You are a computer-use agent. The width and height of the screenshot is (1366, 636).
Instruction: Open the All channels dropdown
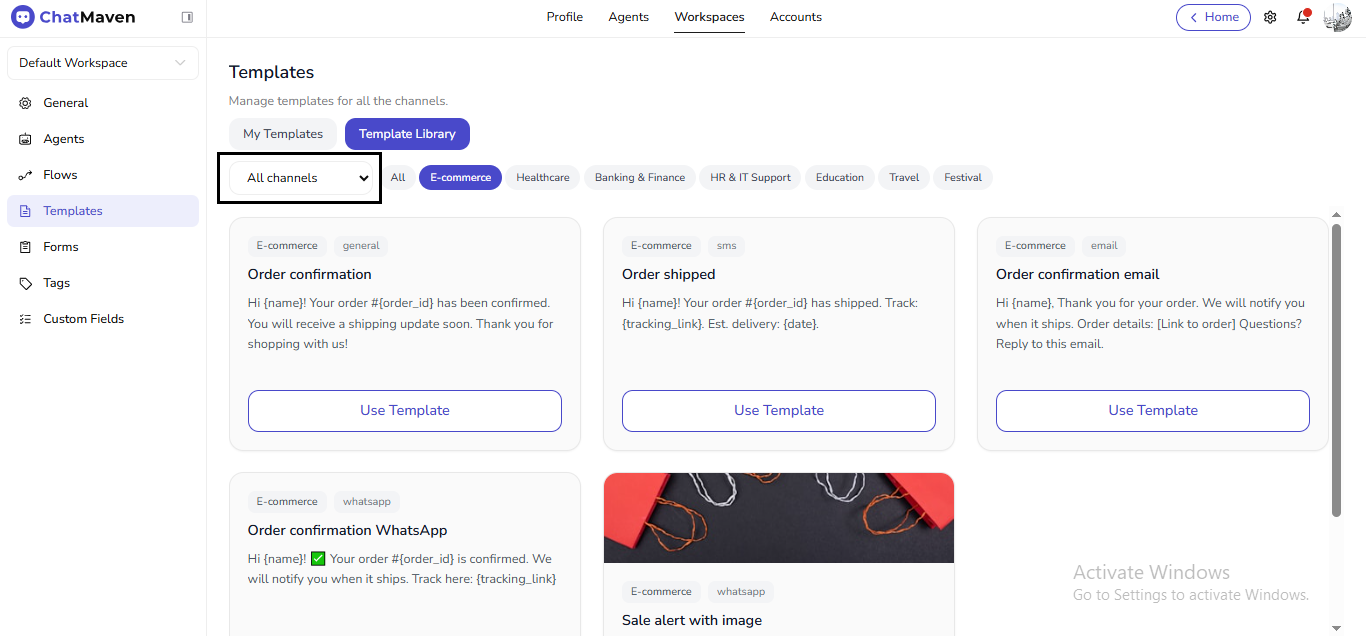coord(298,177)
